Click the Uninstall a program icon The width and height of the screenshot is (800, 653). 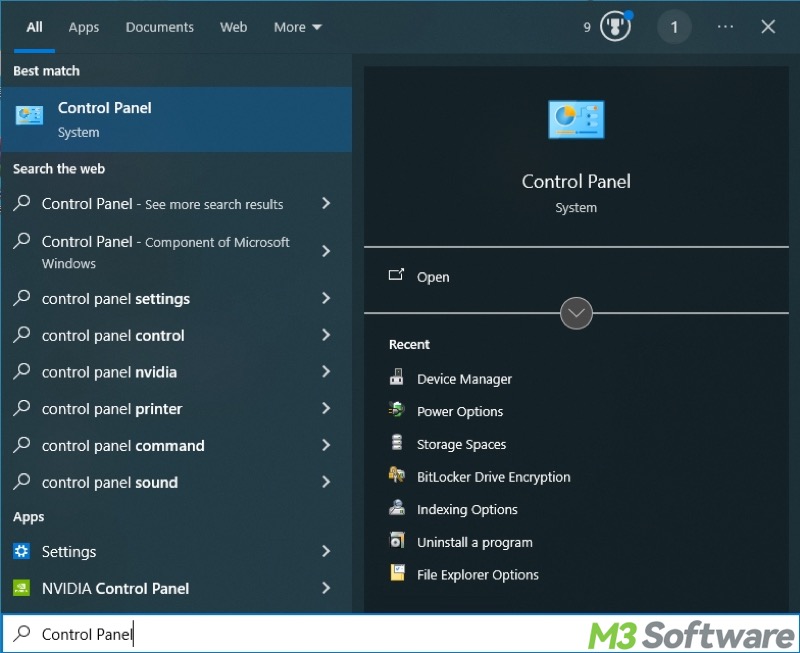(397, 542)
